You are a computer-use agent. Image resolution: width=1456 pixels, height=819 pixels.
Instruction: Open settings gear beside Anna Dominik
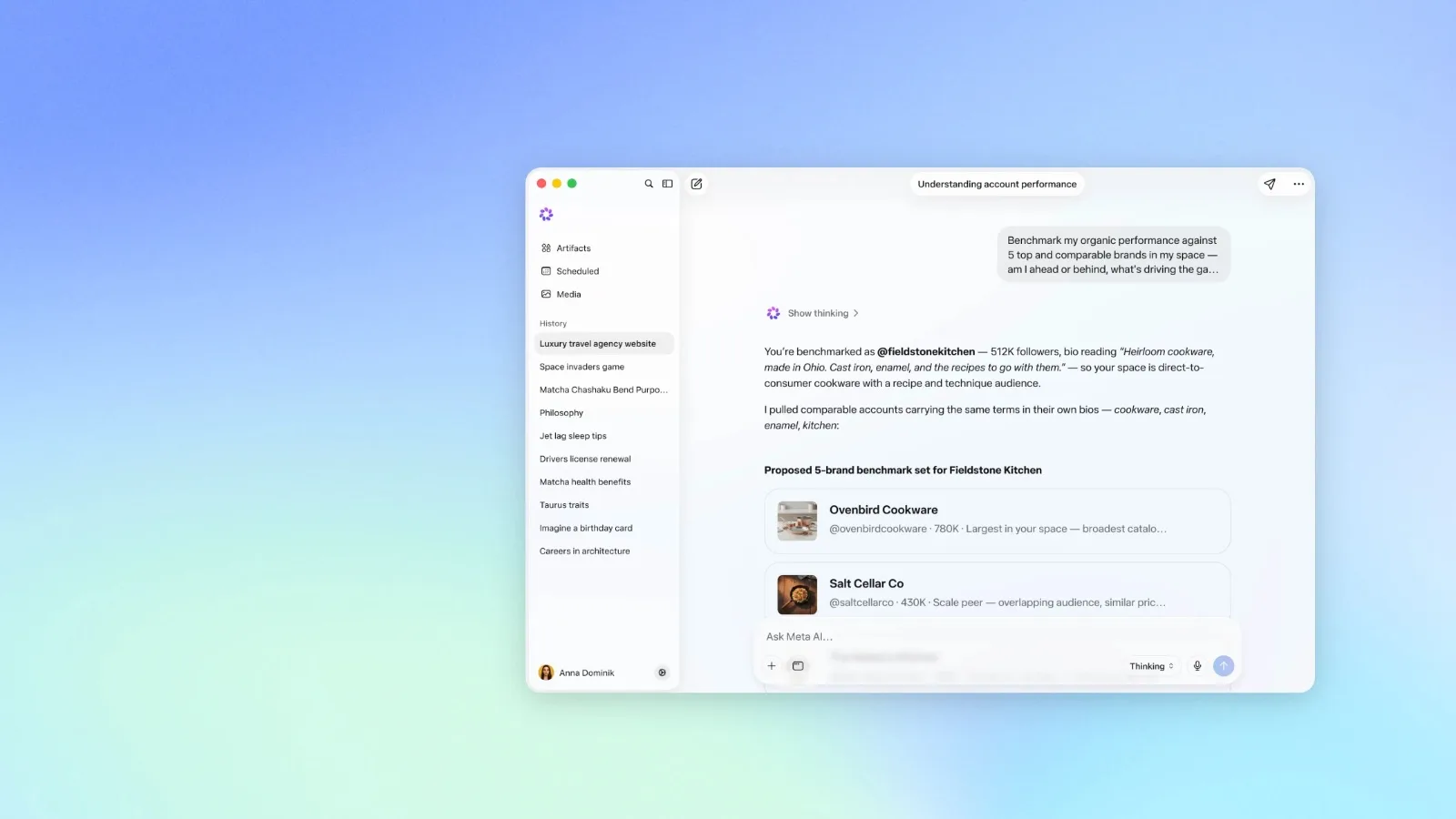(x=662, y=672)
